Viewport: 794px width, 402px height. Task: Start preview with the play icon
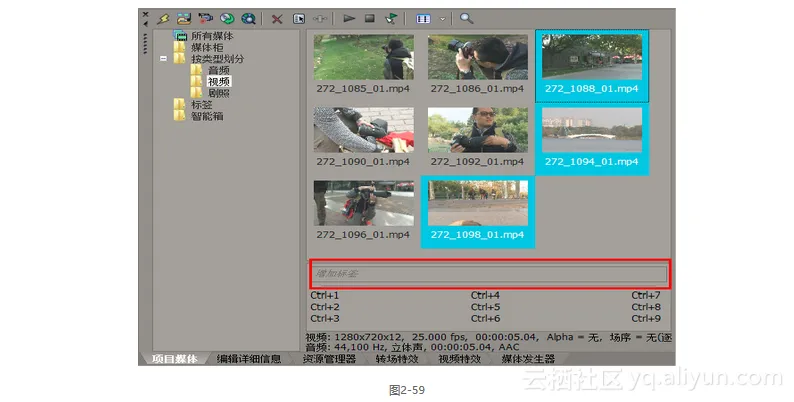tap(349, 19)
